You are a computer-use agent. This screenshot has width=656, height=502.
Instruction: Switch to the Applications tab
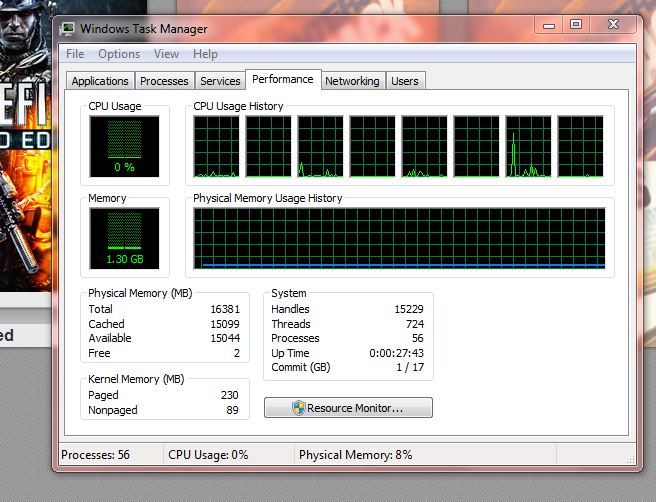(100, 81)
